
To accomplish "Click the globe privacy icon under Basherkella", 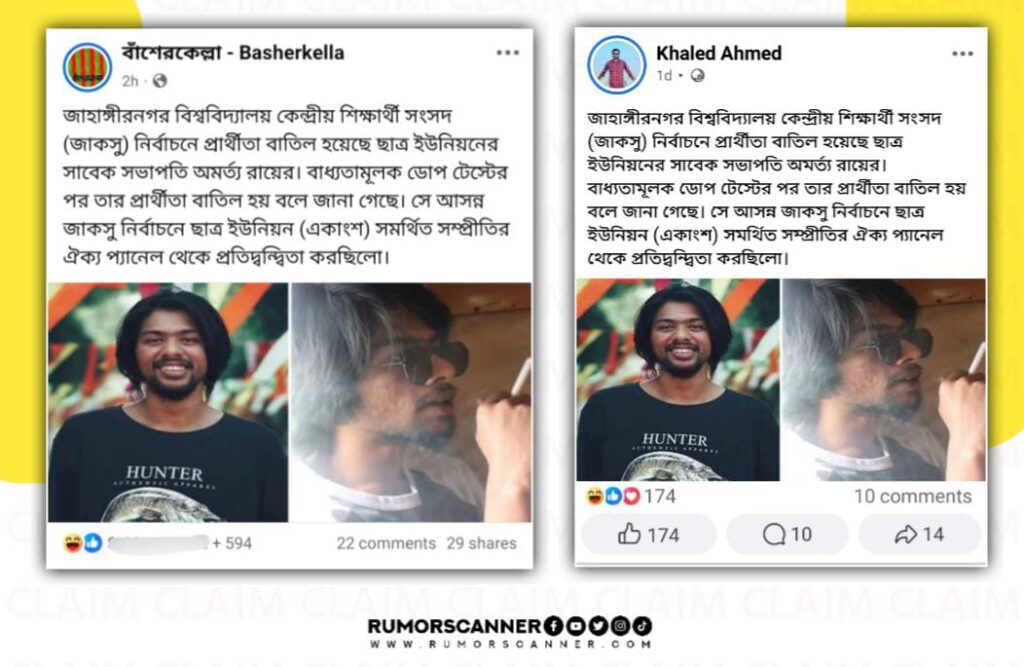I will point(159,80).
